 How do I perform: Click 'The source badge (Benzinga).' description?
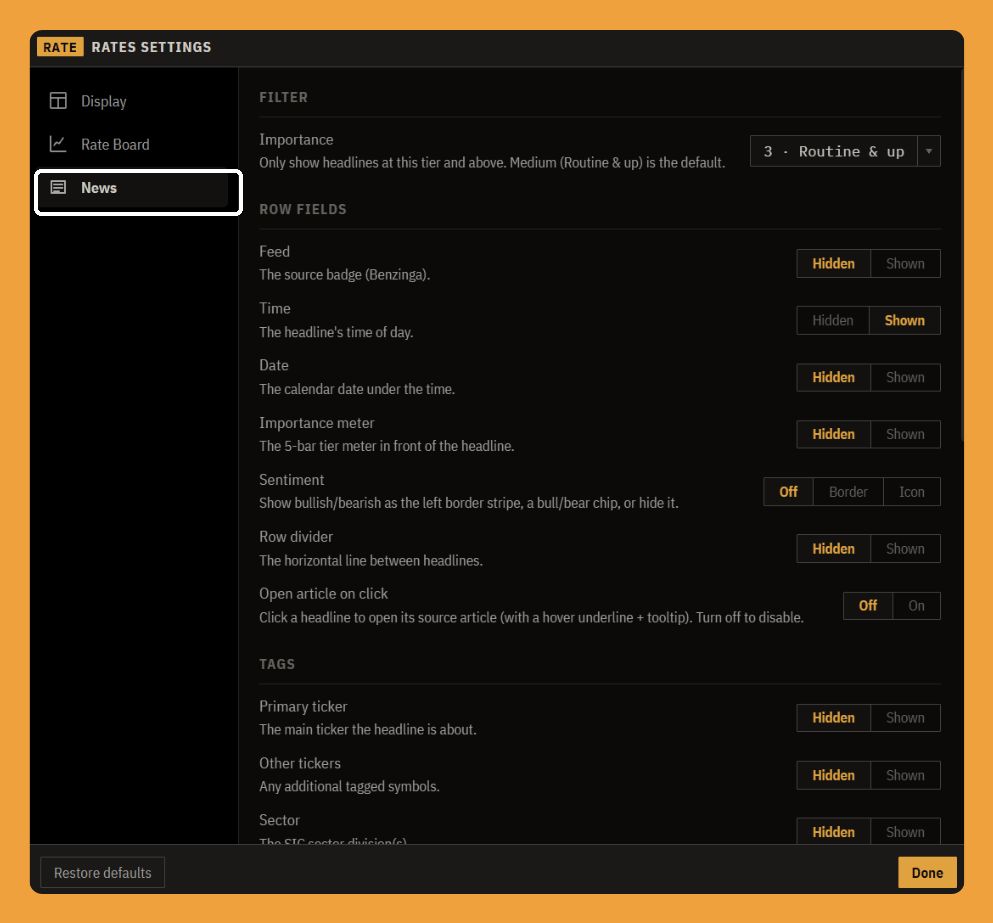[x=345, y=275]
